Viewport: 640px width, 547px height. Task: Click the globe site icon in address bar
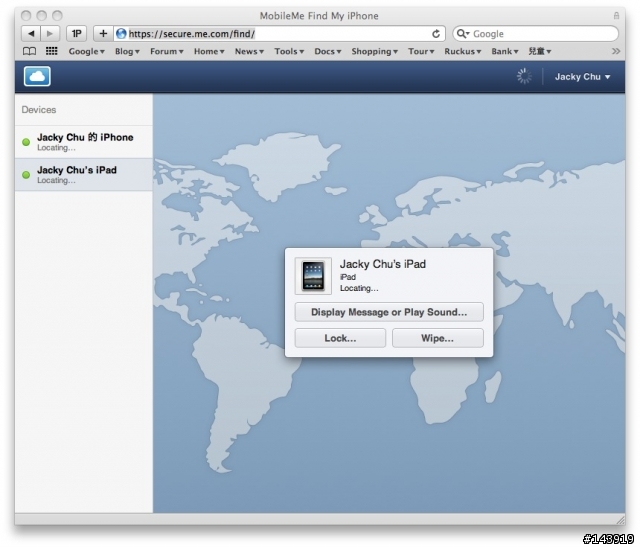(x=121, y=34)
